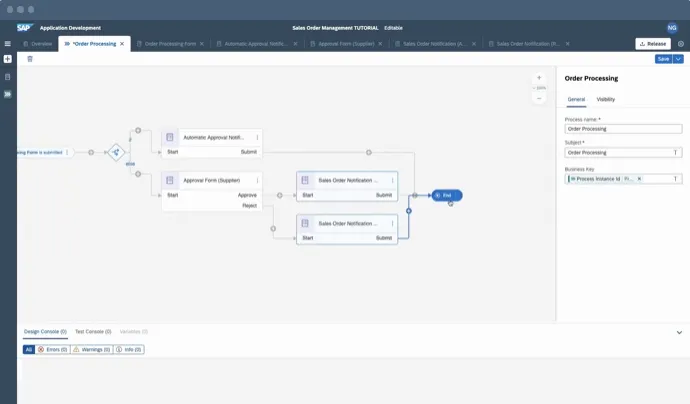The image size is (690, 404).
Task: Open Approval Form (Supplier) node options menu
Action: [x=257, y=179]
